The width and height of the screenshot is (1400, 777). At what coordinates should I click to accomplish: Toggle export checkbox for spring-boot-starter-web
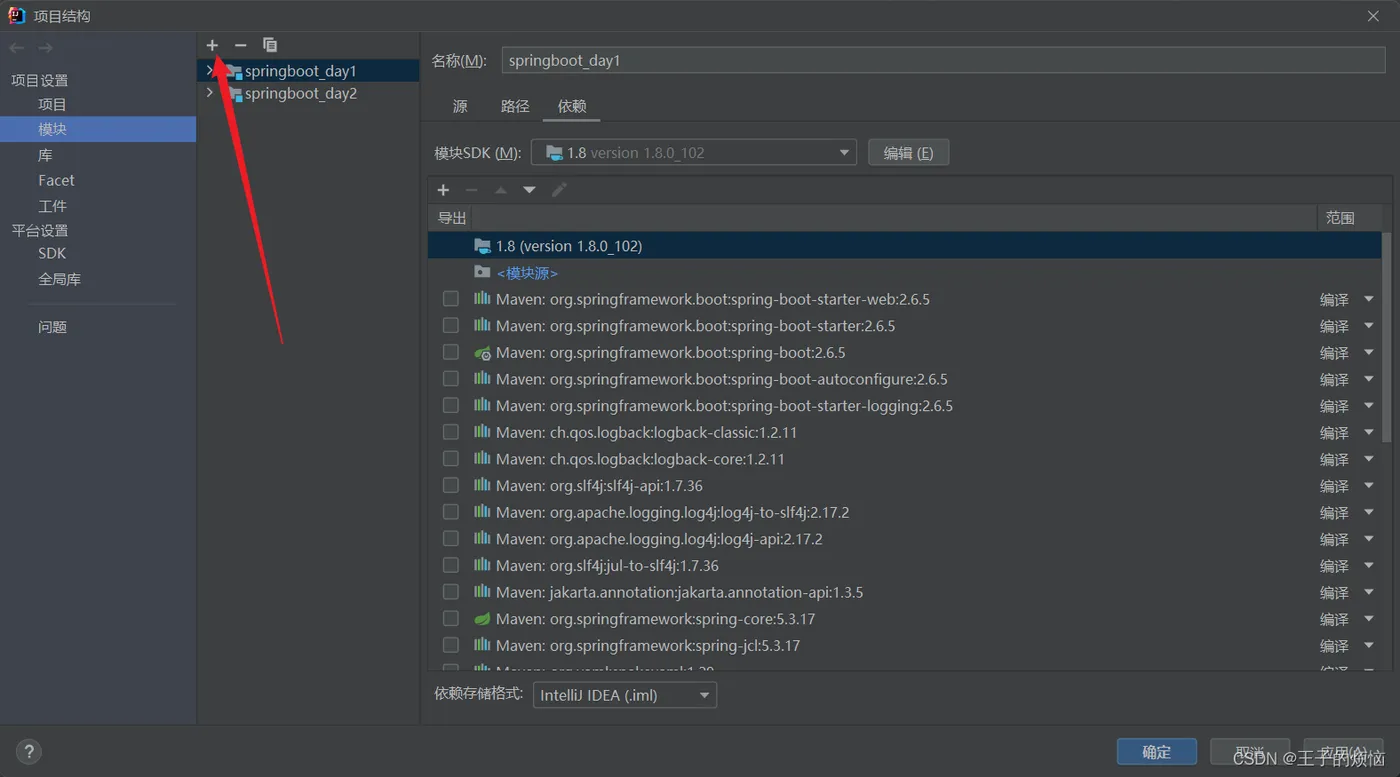click(x=451, y=299)
